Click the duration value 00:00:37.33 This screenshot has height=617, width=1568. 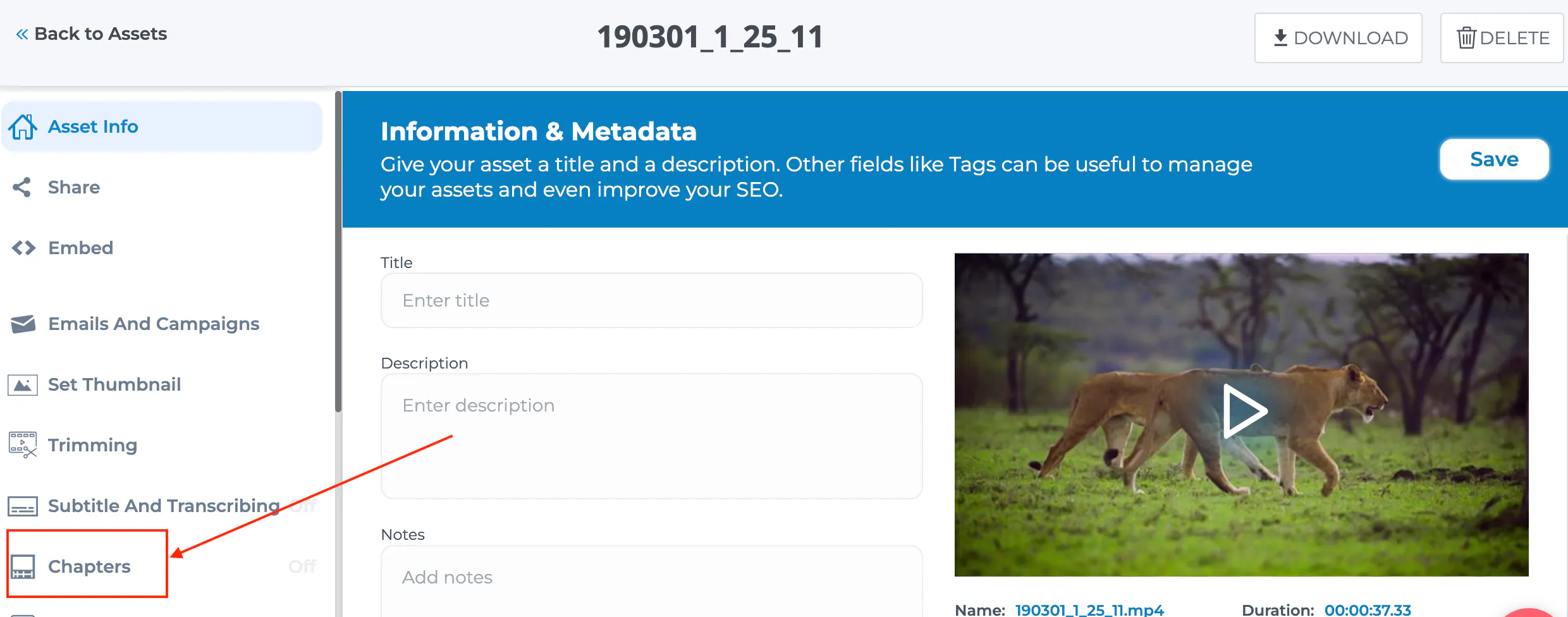coord(1368,610)
